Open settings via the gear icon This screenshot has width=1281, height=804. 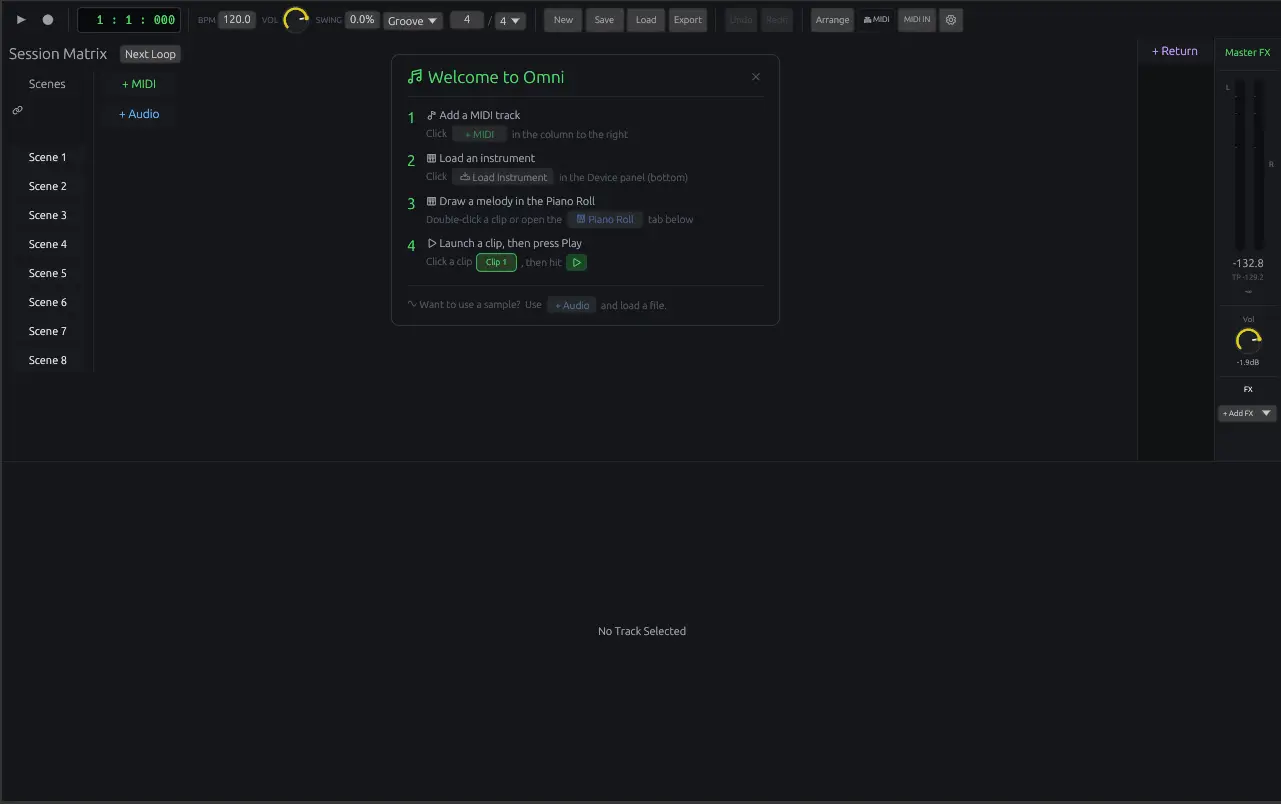pyautogui.click(x=951, y=20)
